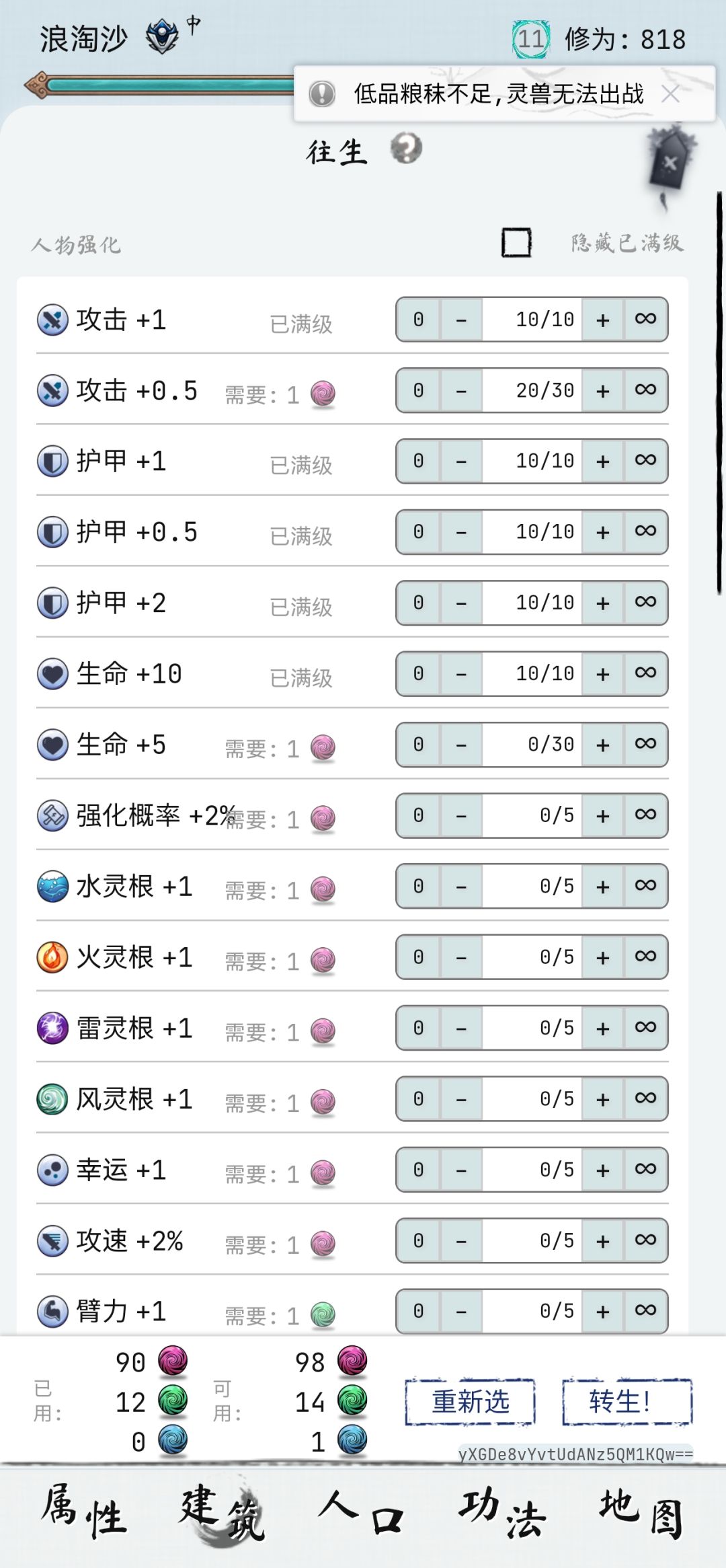Screen dimensions: 726x1568
Task: Check the 隐藏已满级 checkbox
Action: click(516, 243)
